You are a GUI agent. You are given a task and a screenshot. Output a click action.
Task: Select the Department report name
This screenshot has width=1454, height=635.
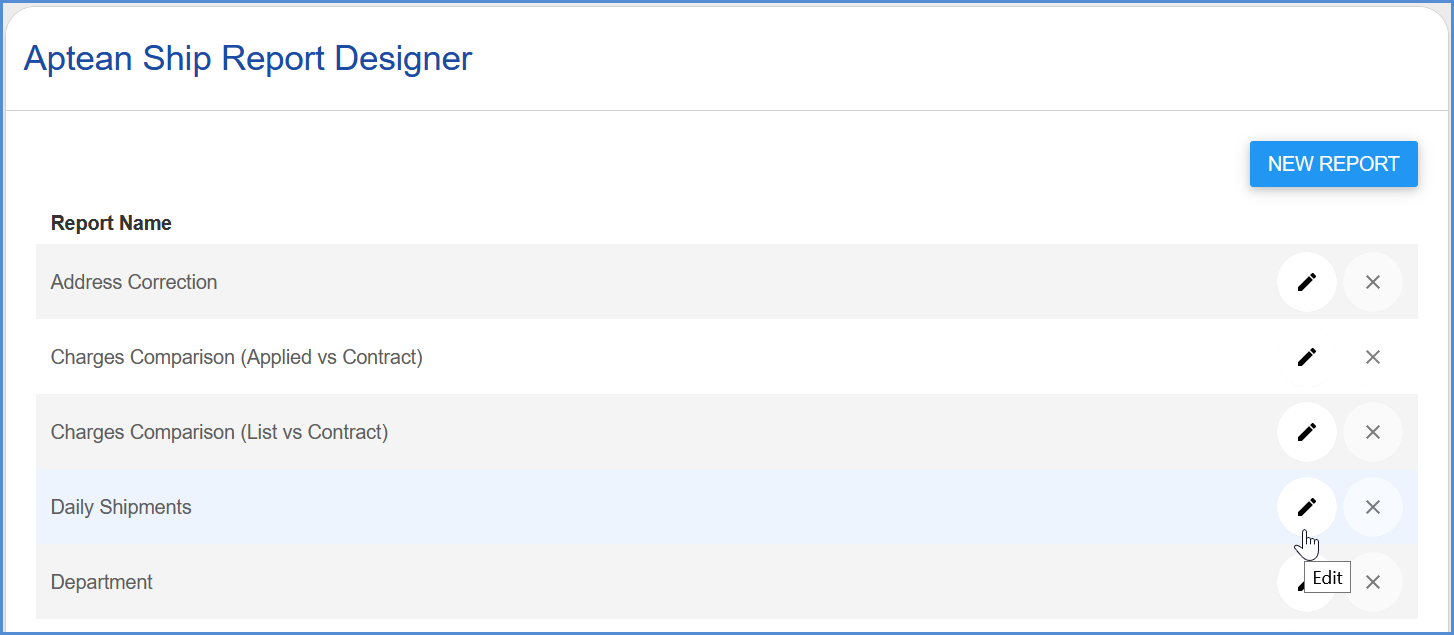click(x=102, y=582)
